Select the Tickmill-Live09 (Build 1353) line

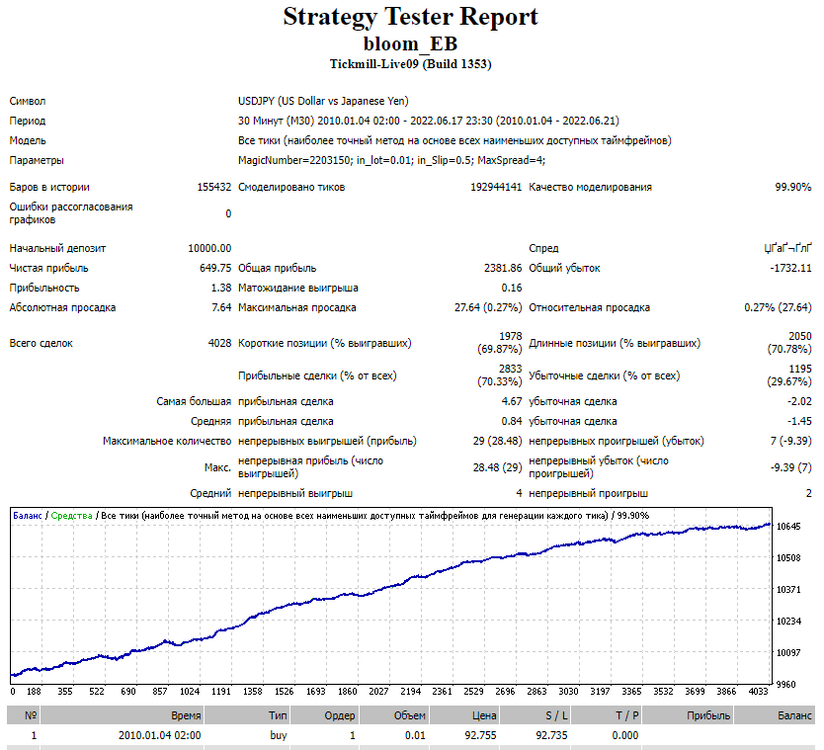pyautogui.click(x=410, y=64)
